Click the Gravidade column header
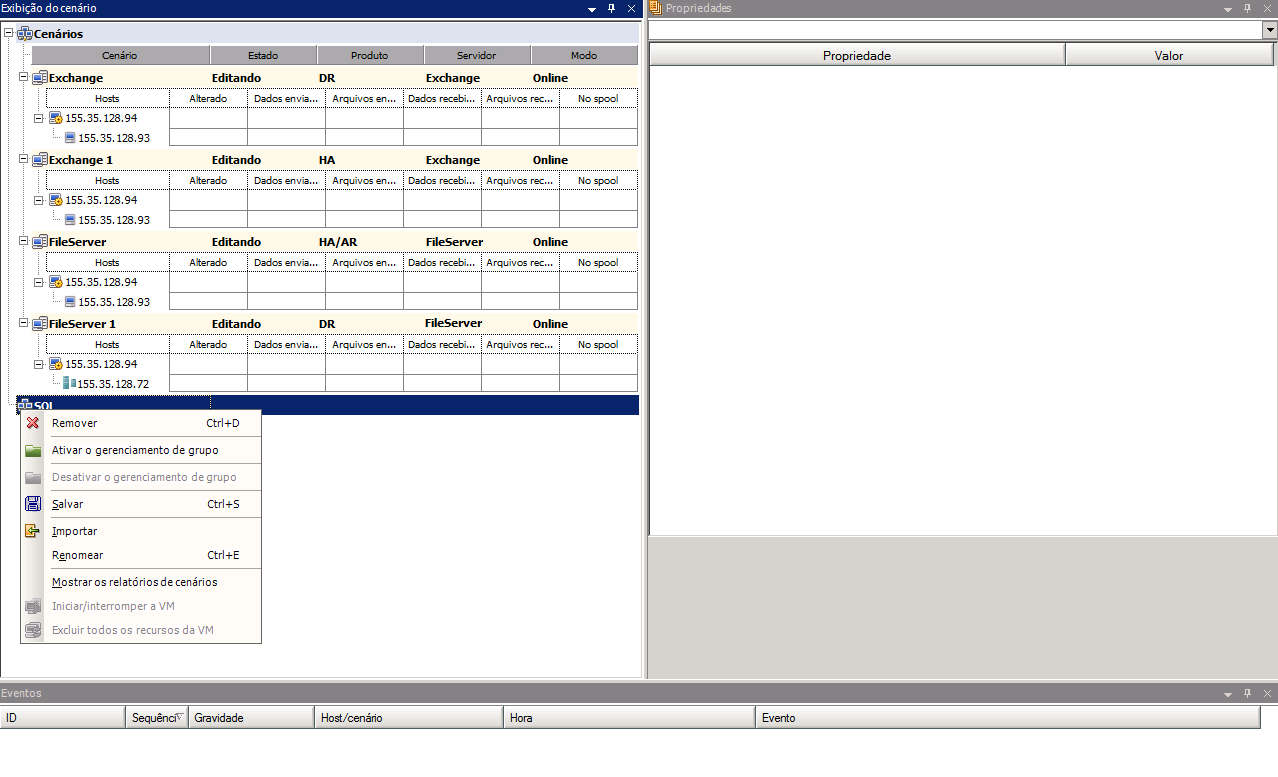Viewport: 1278px width, 777px height. tap(252, 718)
